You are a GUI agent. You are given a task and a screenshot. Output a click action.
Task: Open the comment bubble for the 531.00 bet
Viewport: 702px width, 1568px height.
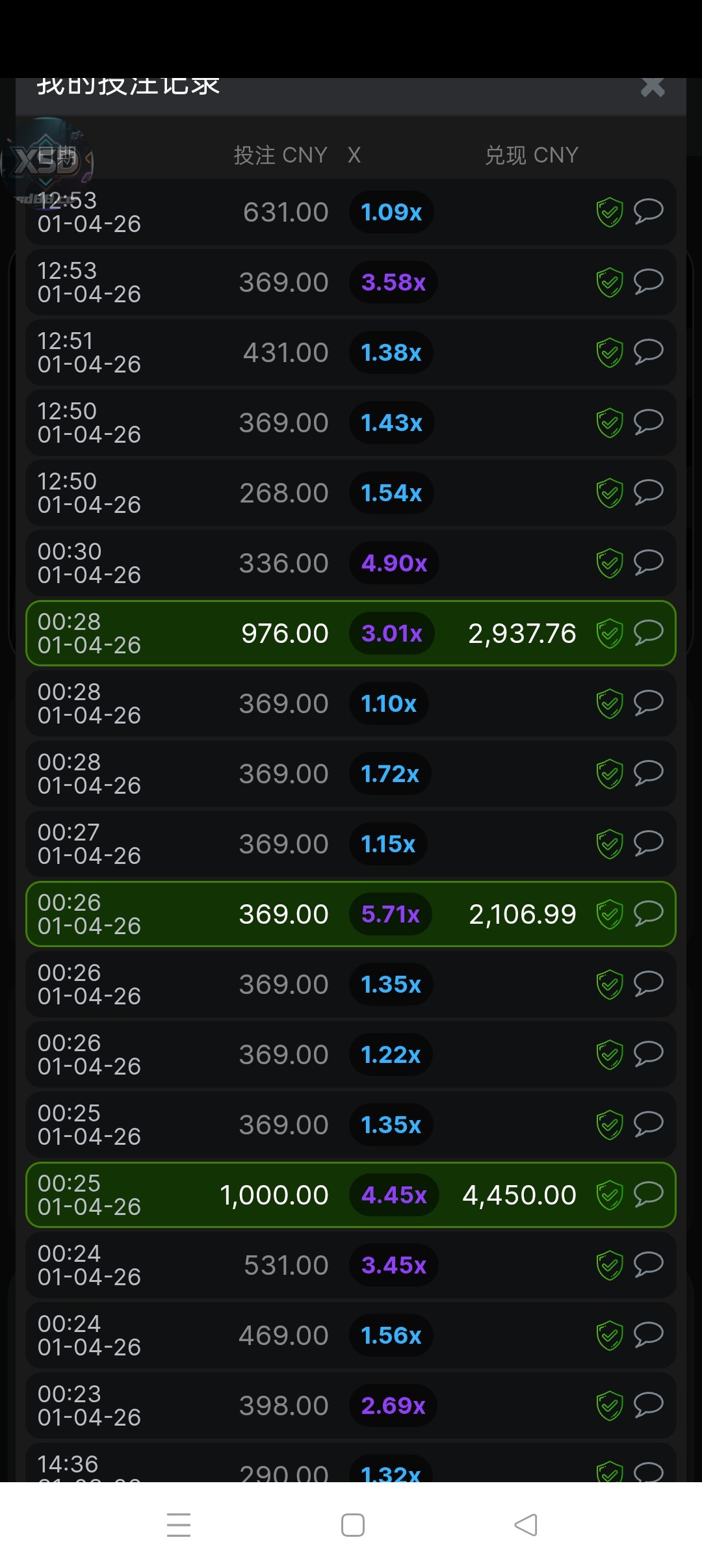pos(648,1264)
